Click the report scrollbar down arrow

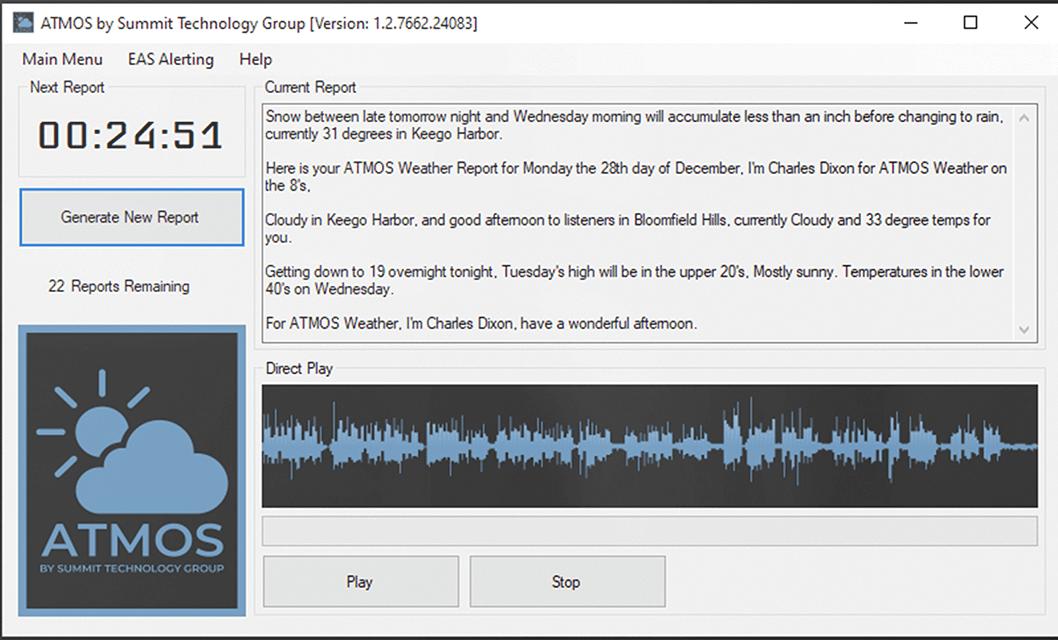coord(1024,330)
